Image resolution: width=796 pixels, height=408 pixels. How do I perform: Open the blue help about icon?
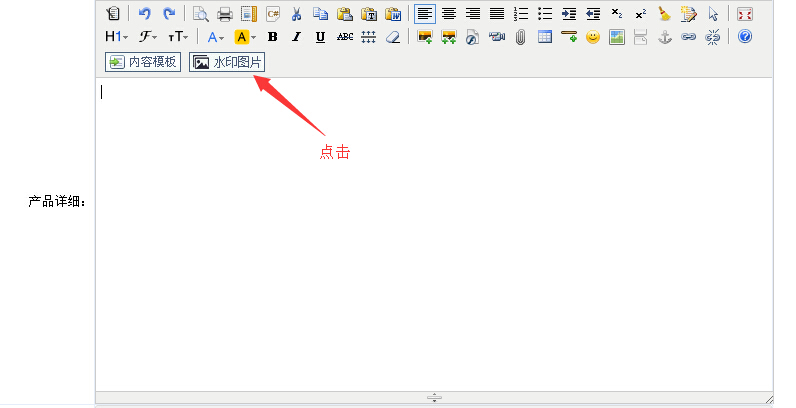(x=745, y=37)
